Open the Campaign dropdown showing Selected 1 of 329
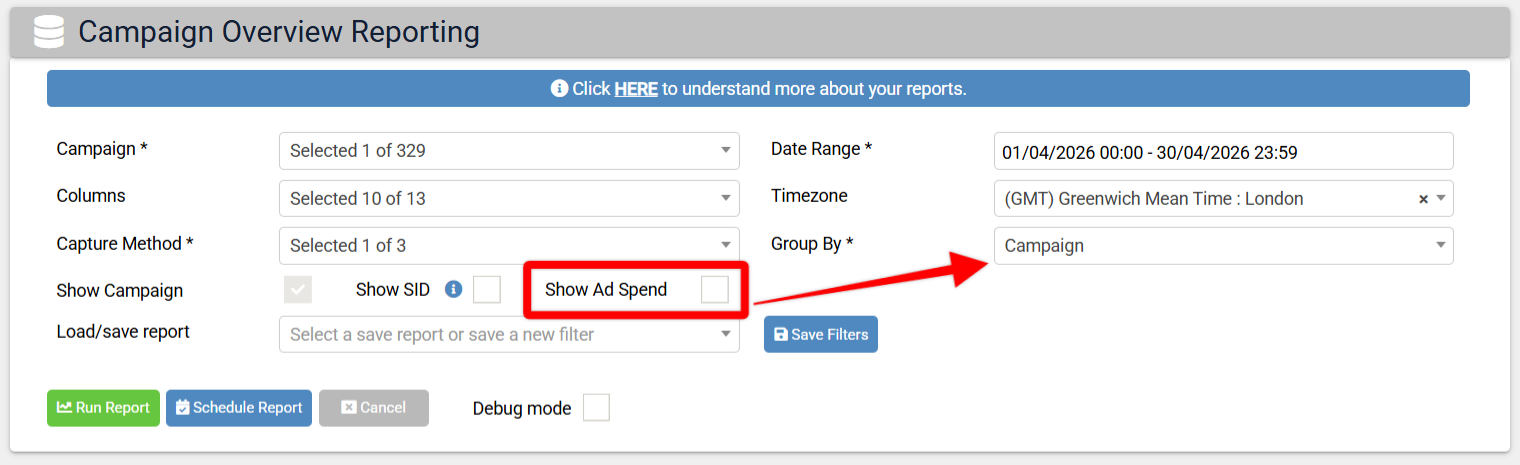Viewport: 1520px width, 465px height. 509,151
